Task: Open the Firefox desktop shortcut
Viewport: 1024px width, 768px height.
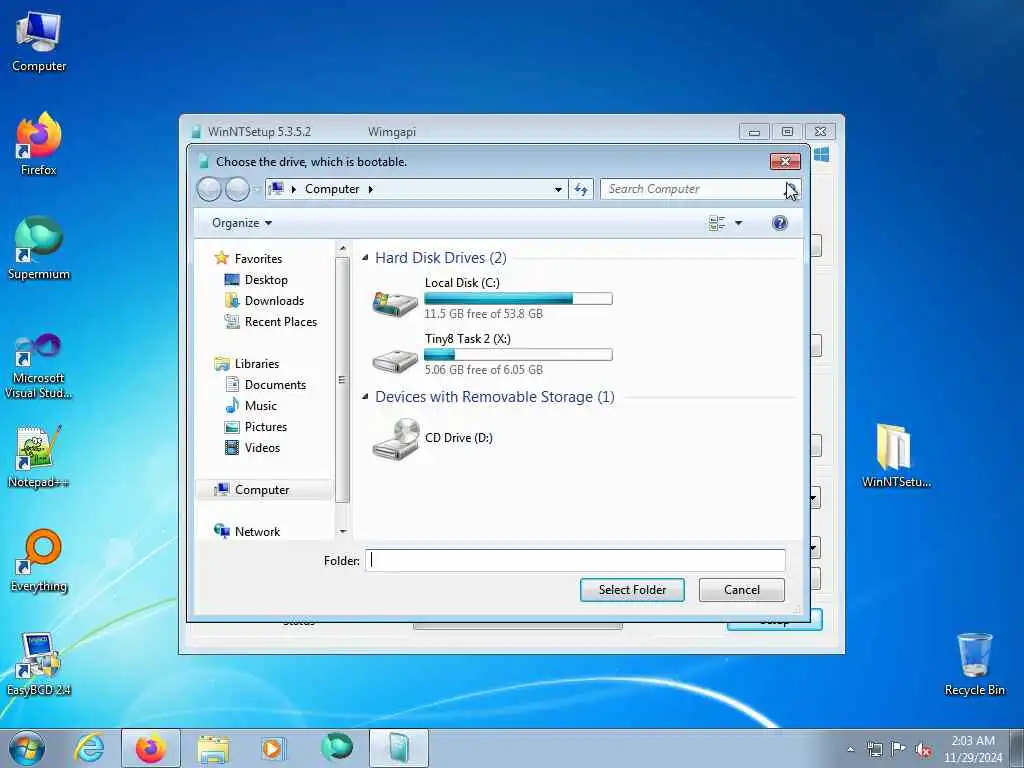Action: [39, 145]
